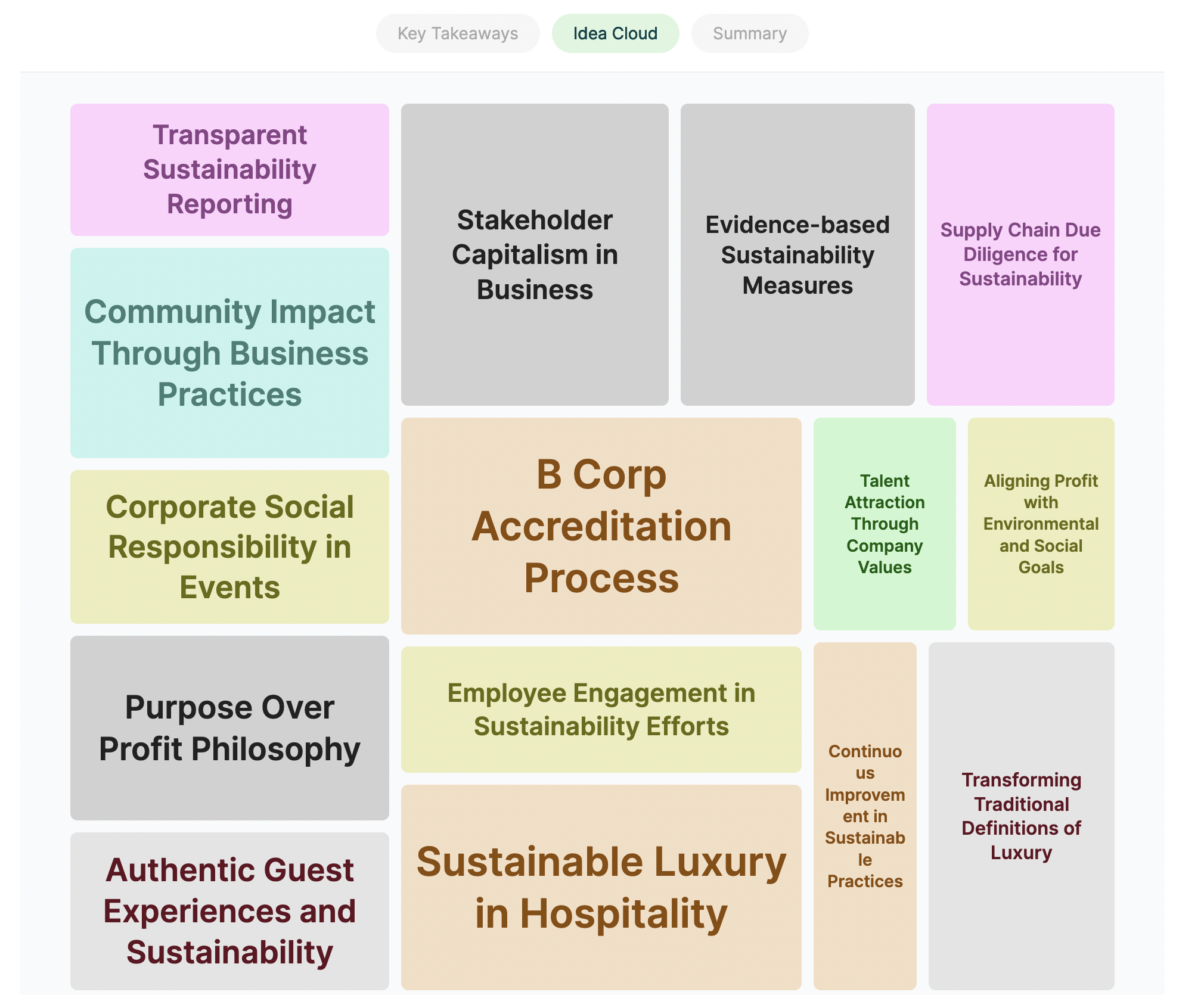Select Corporate Social Responsibility in Events tile
1204x995 pixels.
click(229, 547)
